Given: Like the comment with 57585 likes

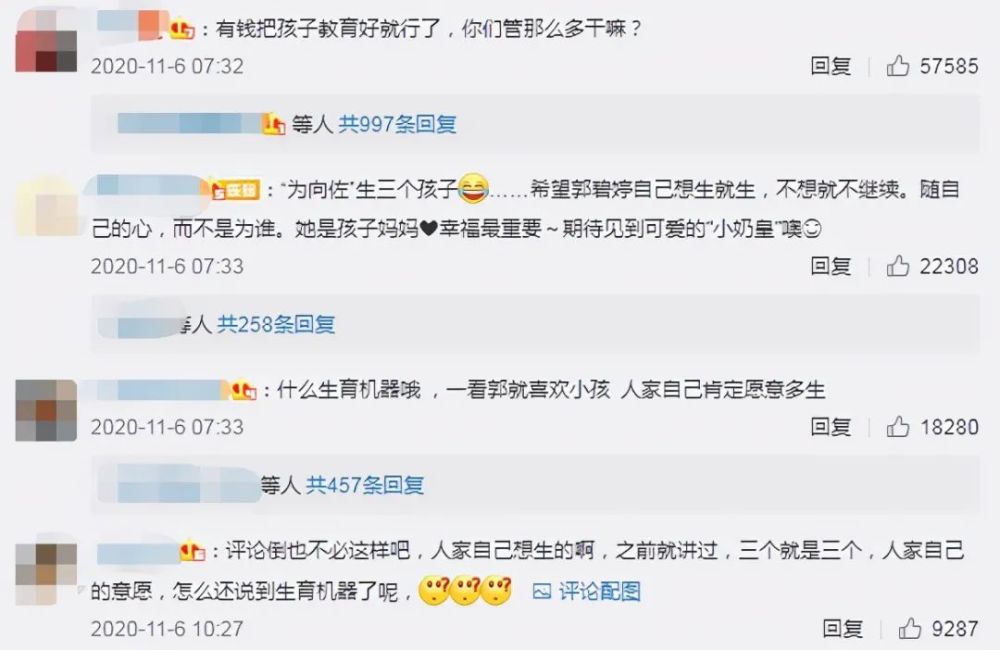Looking at the screenshot, I should coord(897,66).
